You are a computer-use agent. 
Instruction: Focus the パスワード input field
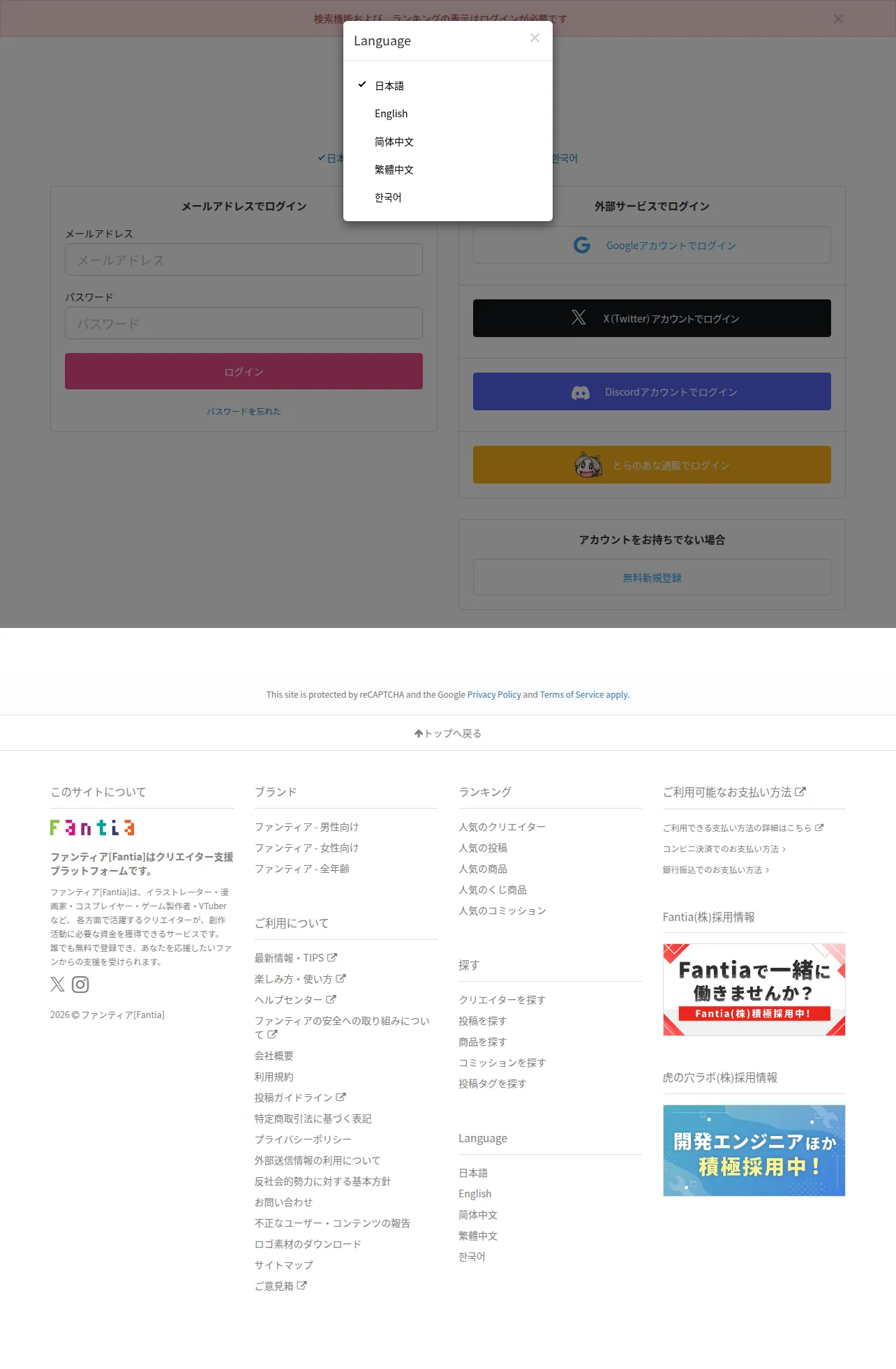244,323
